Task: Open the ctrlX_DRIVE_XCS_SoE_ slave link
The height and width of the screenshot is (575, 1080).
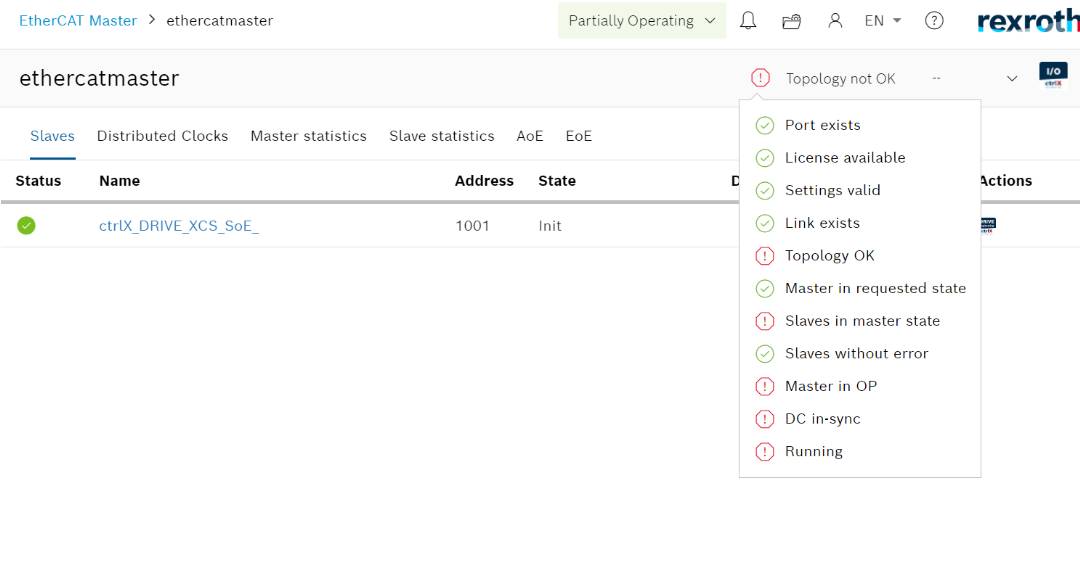Action: [x=178, y=226]
